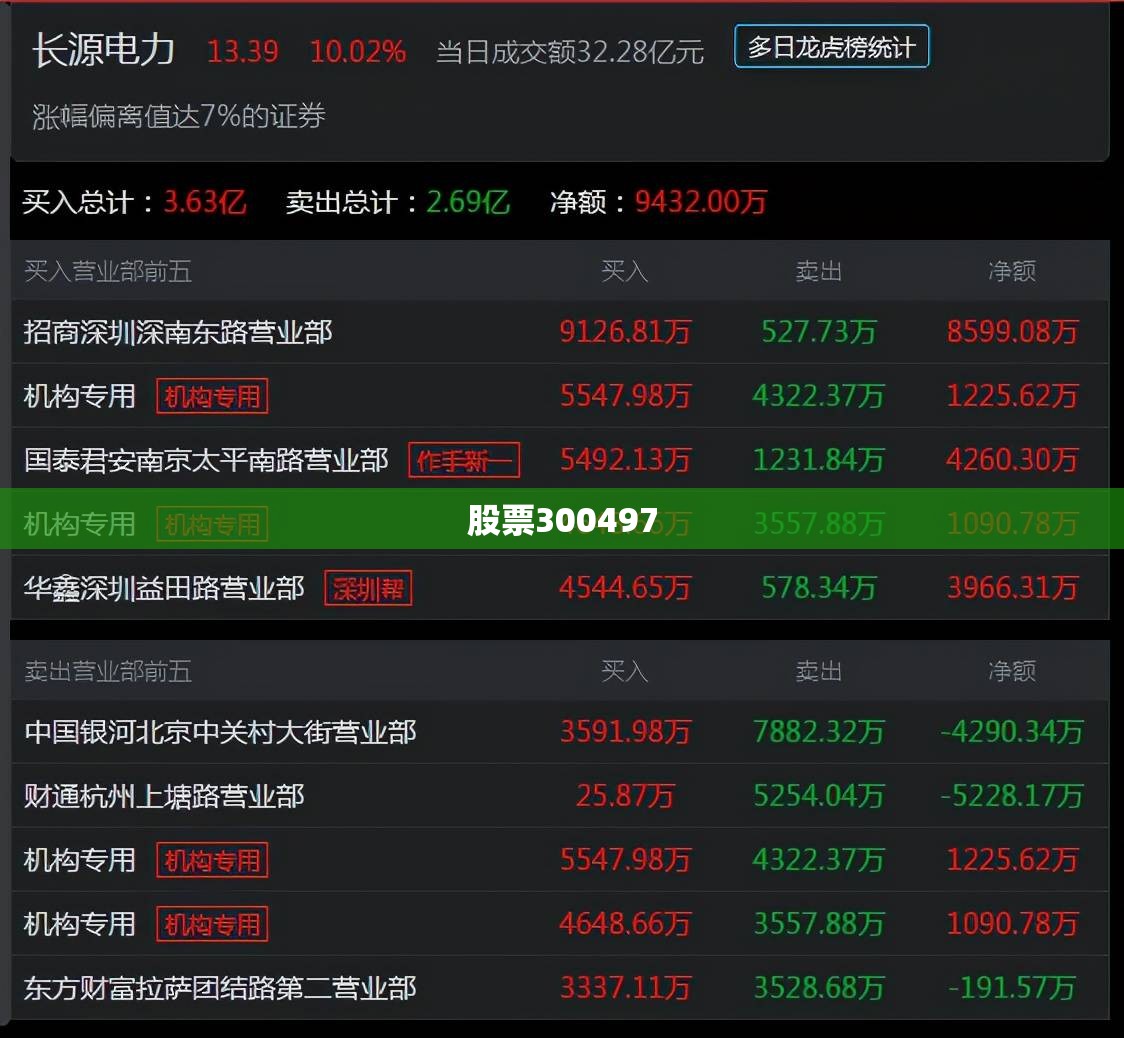This screenshot has height=1038, width=1124.
Task: Click 机构专用 tag in the 4648.66万 row
Action: click(x=212, y=924)
